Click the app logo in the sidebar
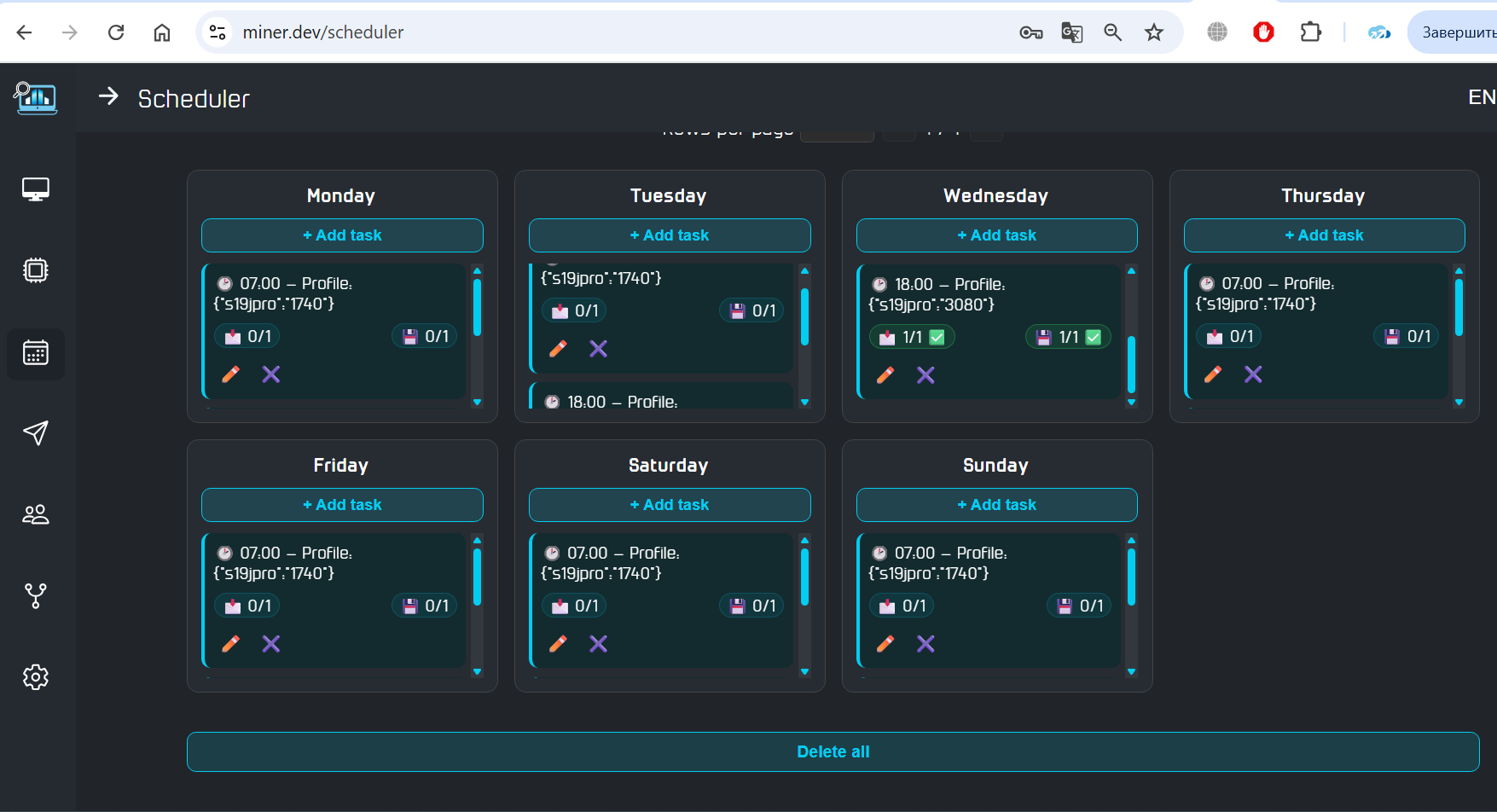This screenshot has height=812, width=1497. 36,98
